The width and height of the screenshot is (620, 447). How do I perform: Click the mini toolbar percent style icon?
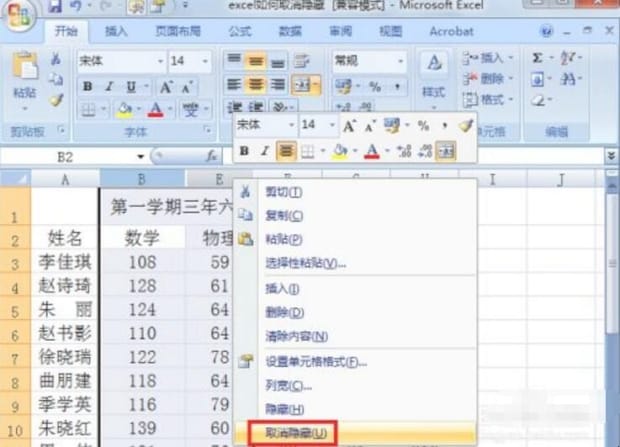point(423,125)
